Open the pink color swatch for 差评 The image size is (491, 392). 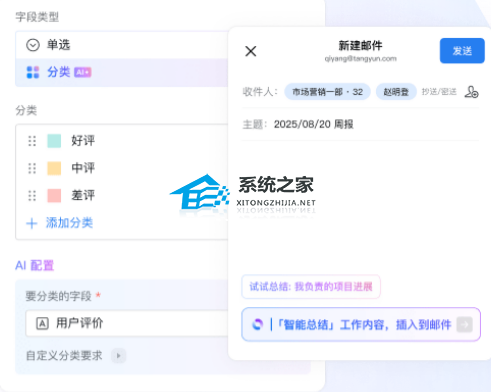54,196
